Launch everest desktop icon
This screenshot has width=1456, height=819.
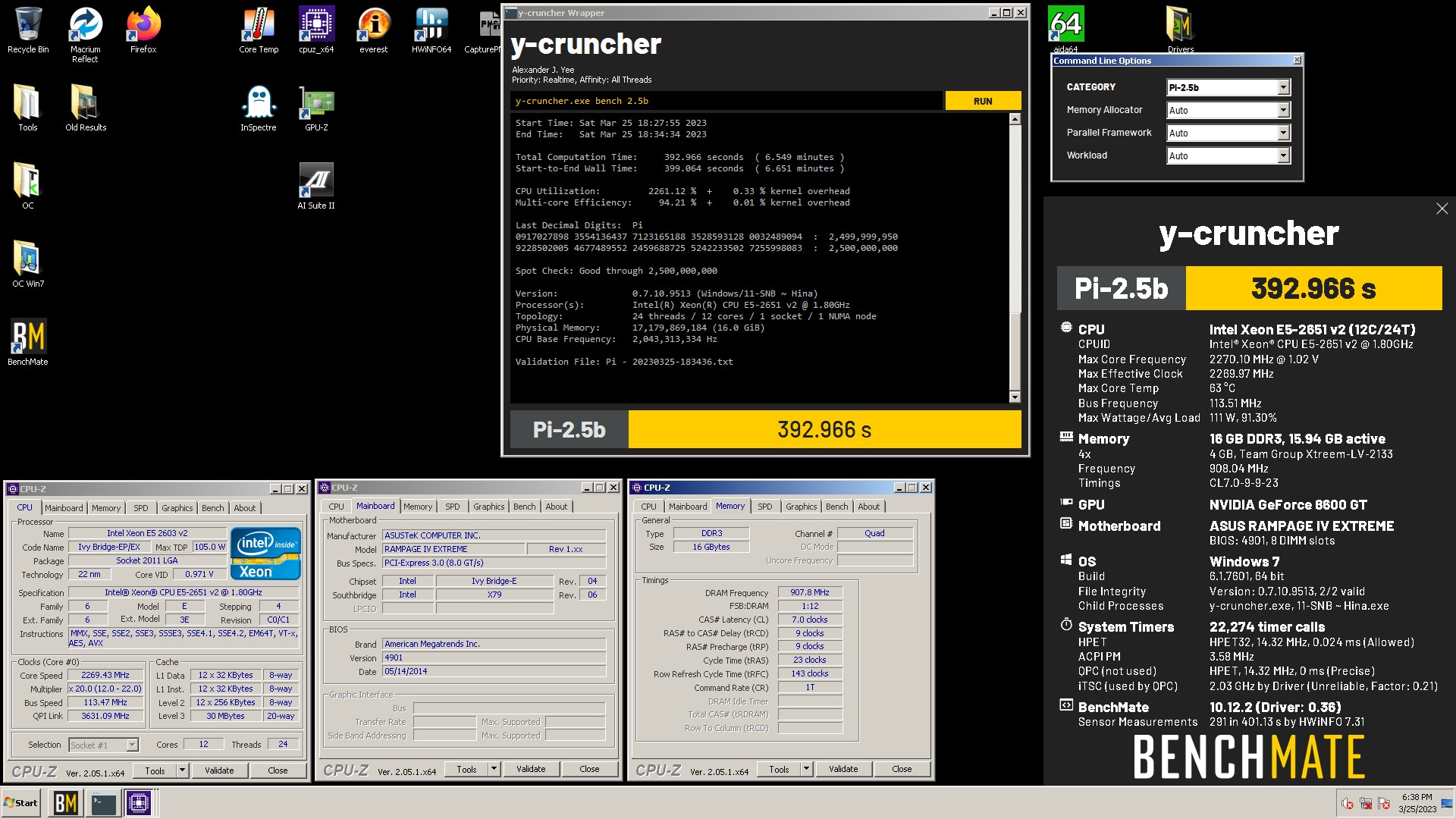[373, 30]
